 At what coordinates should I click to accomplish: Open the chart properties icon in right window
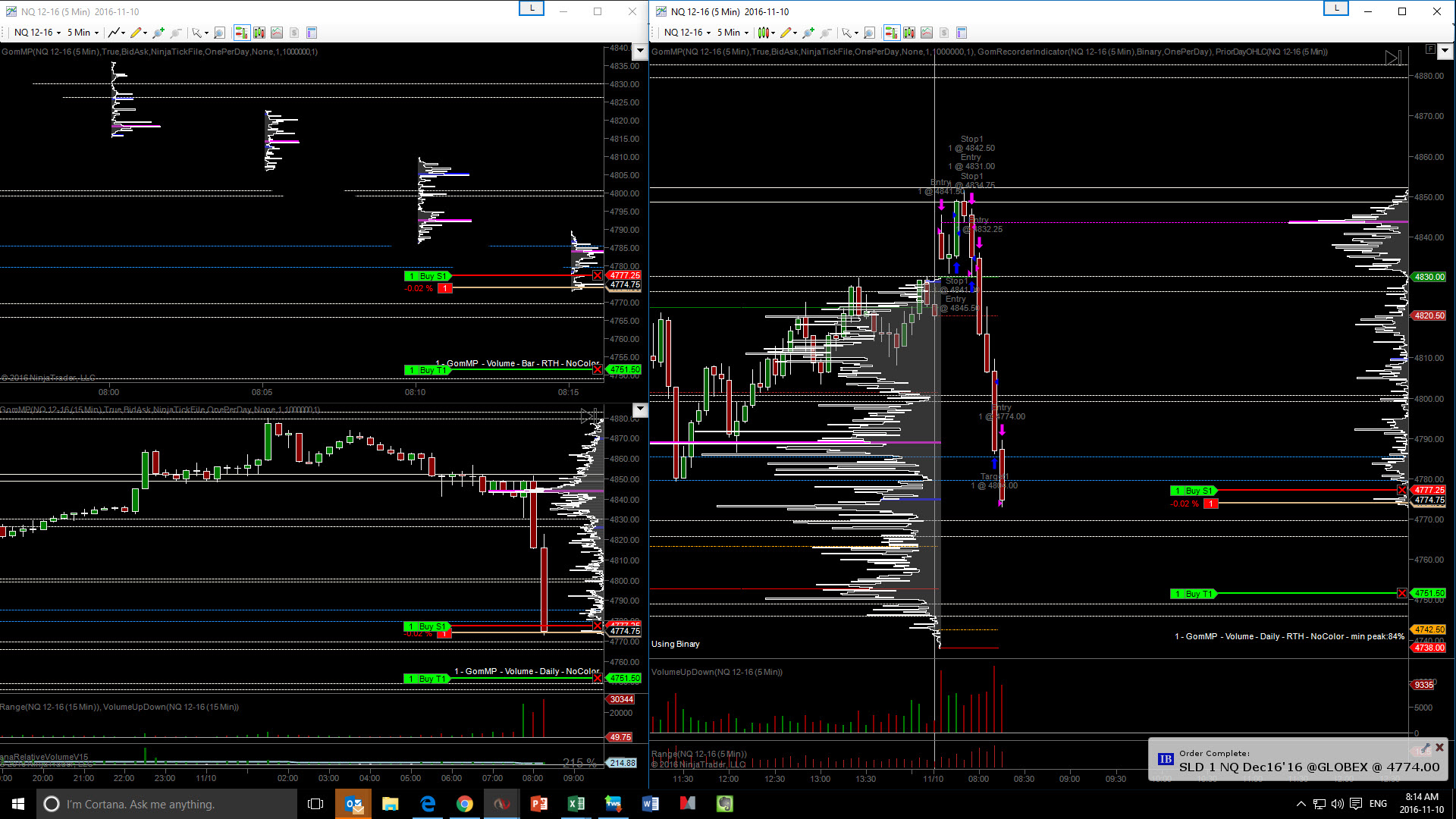coord(962,33)
